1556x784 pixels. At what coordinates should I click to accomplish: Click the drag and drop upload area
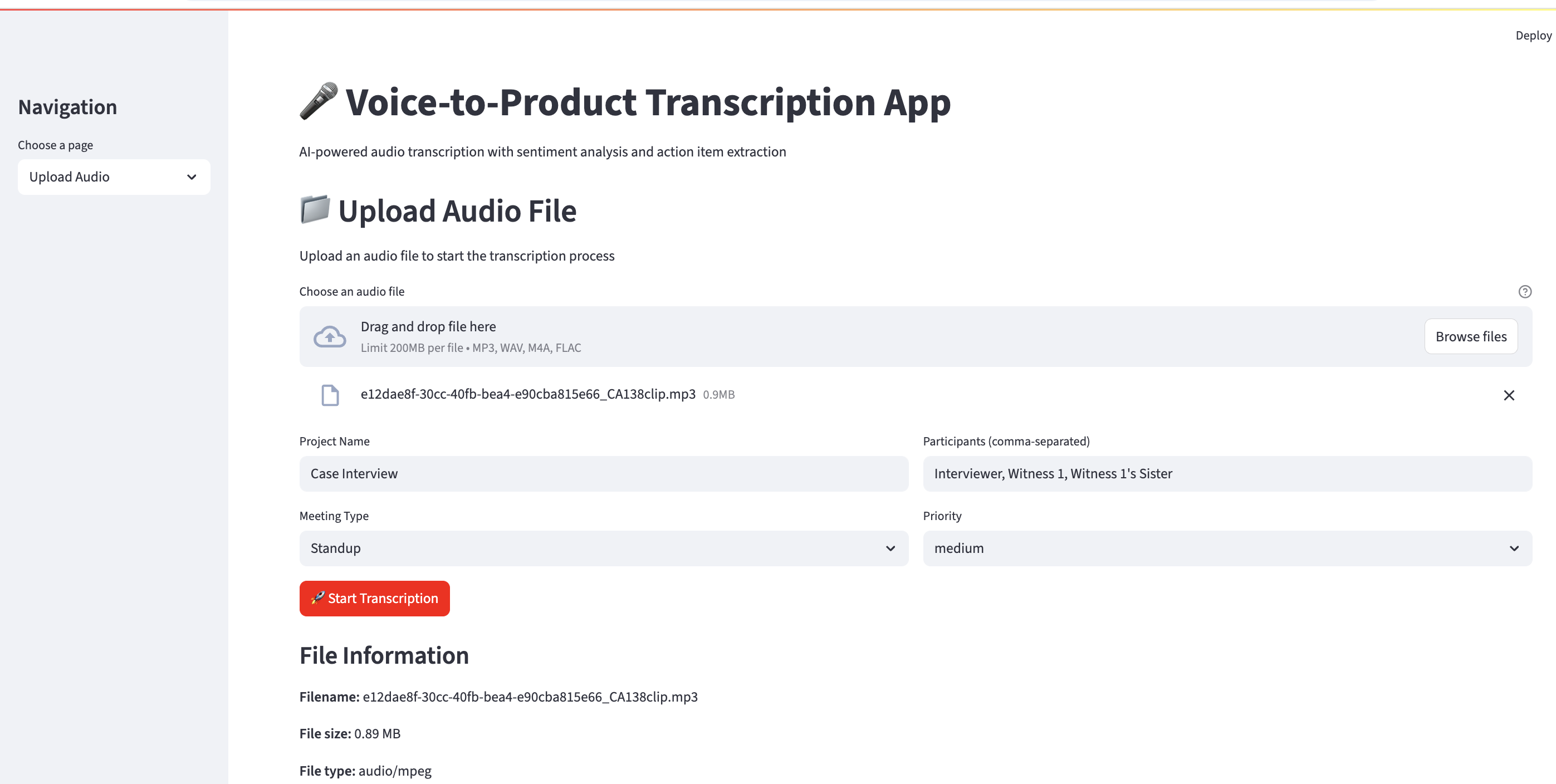coord(916,336)
